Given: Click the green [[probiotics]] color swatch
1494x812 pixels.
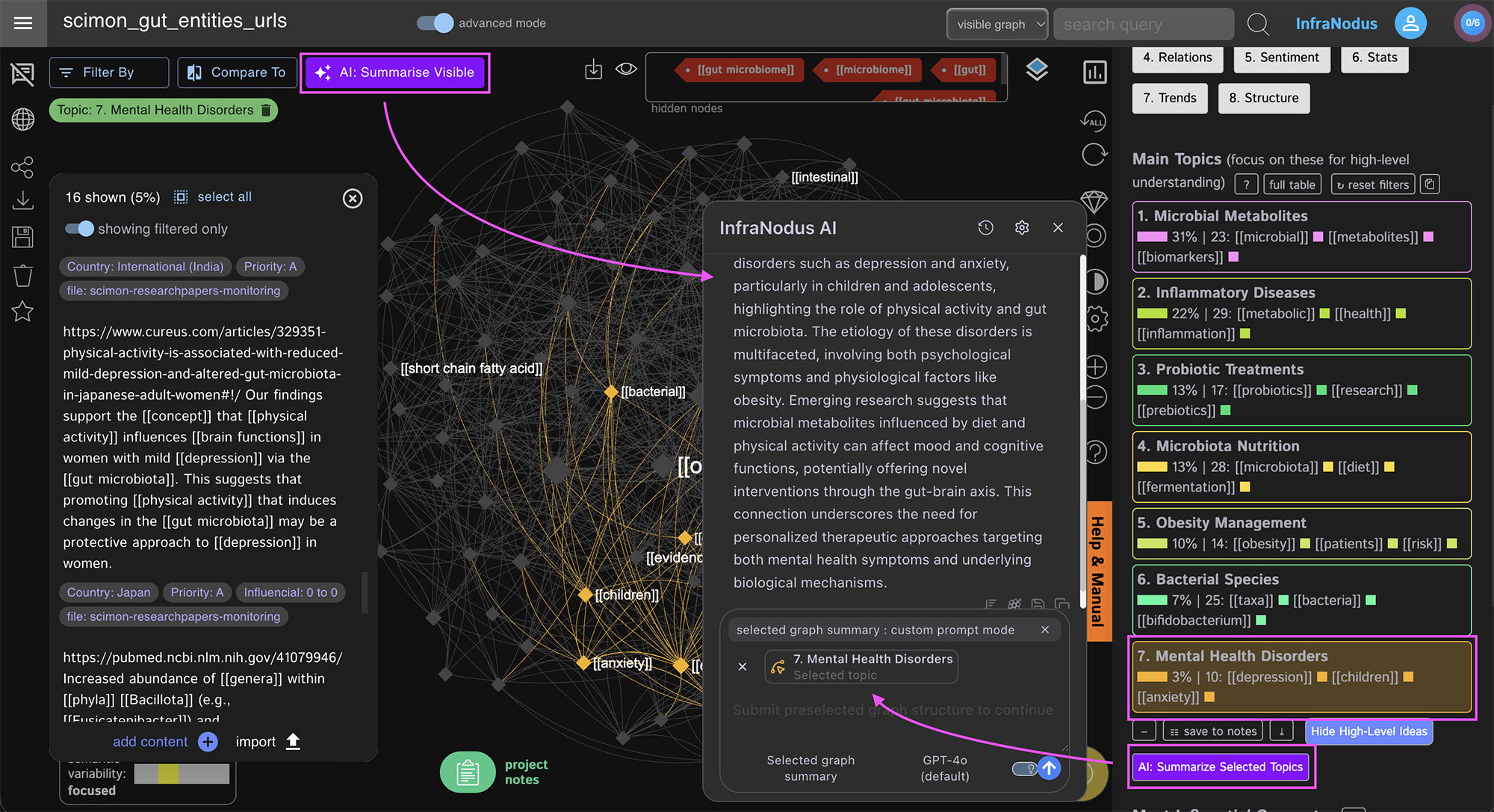Looking at the screenshot, I should [x=1321, y=390].
